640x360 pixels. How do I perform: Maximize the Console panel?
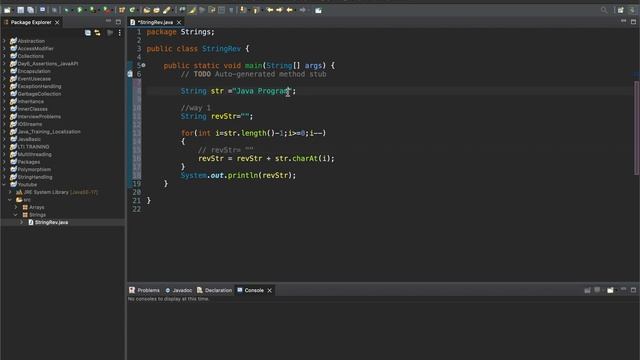pos(633,290)
